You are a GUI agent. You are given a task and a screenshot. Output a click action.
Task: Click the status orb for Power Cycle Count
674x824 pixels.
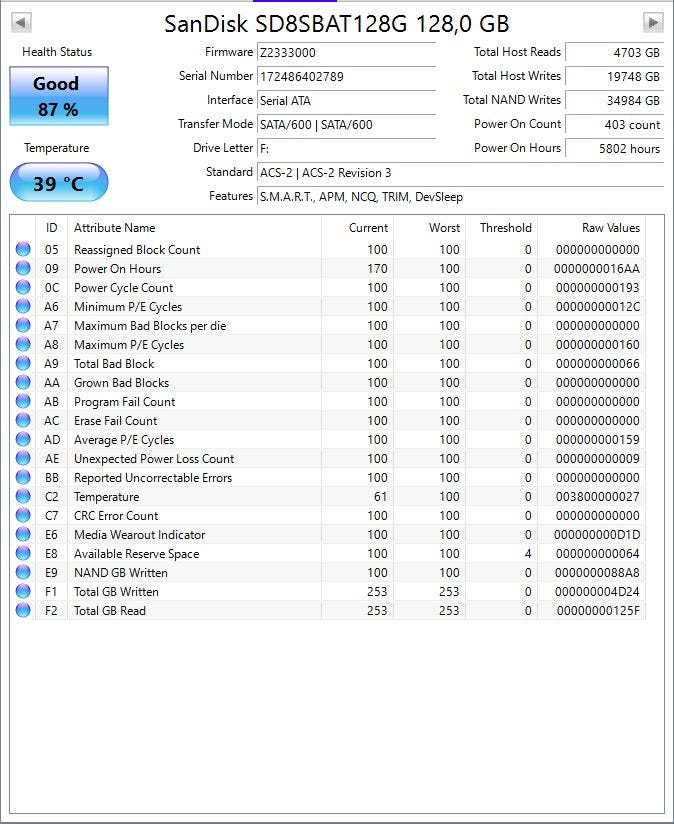23,287
